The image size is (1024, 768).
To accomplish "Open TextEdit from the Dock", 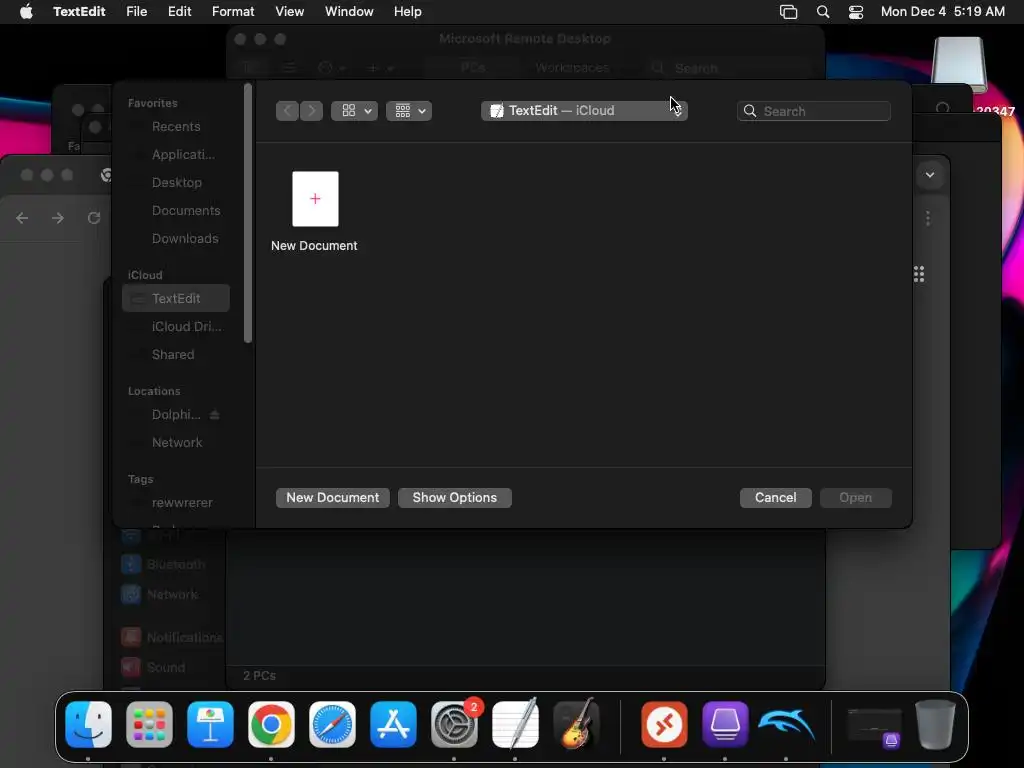I will (515, 724).
